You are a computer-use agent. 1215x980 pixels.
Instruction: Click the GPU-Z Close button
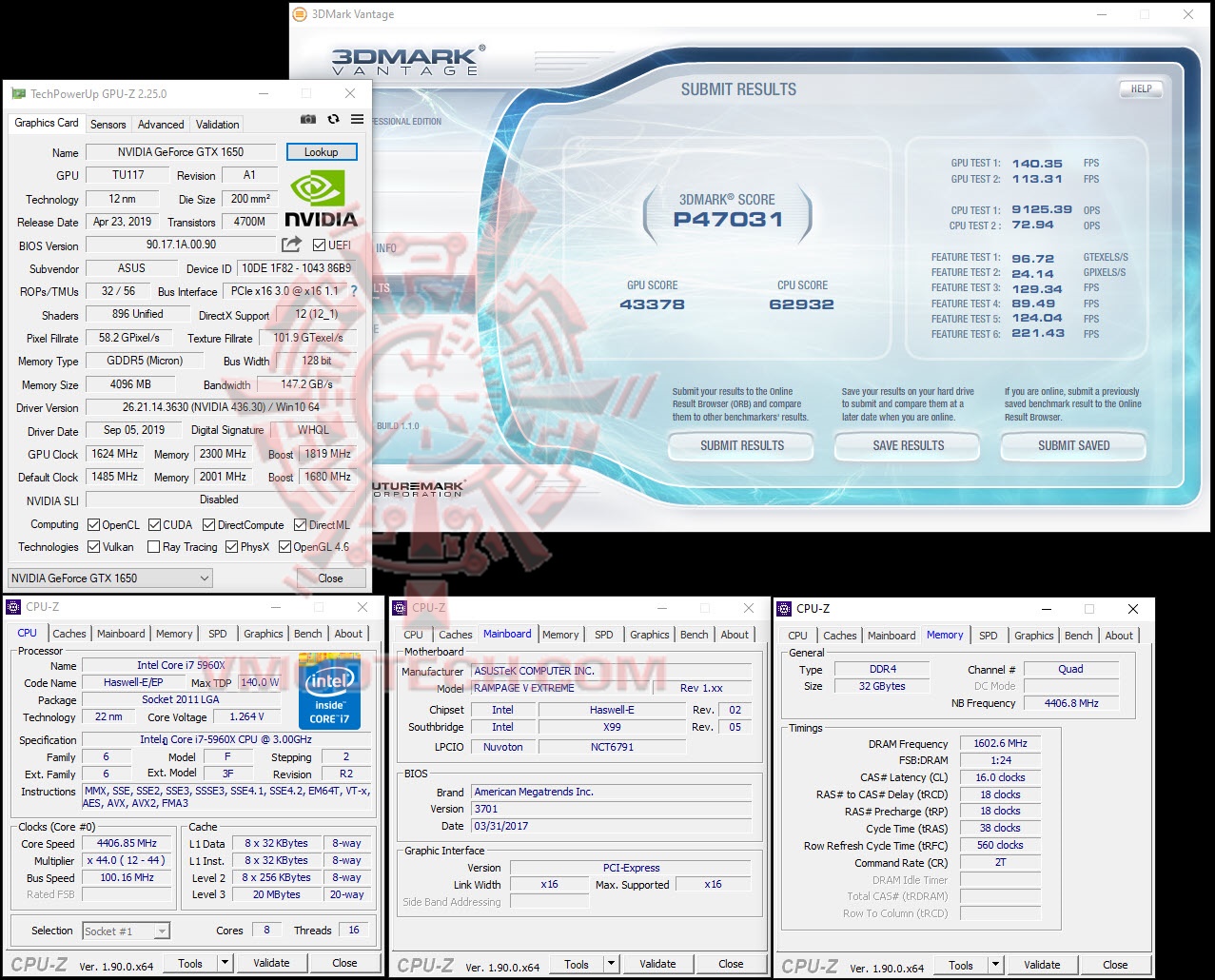pyautogui.click(x=330, y=578)
